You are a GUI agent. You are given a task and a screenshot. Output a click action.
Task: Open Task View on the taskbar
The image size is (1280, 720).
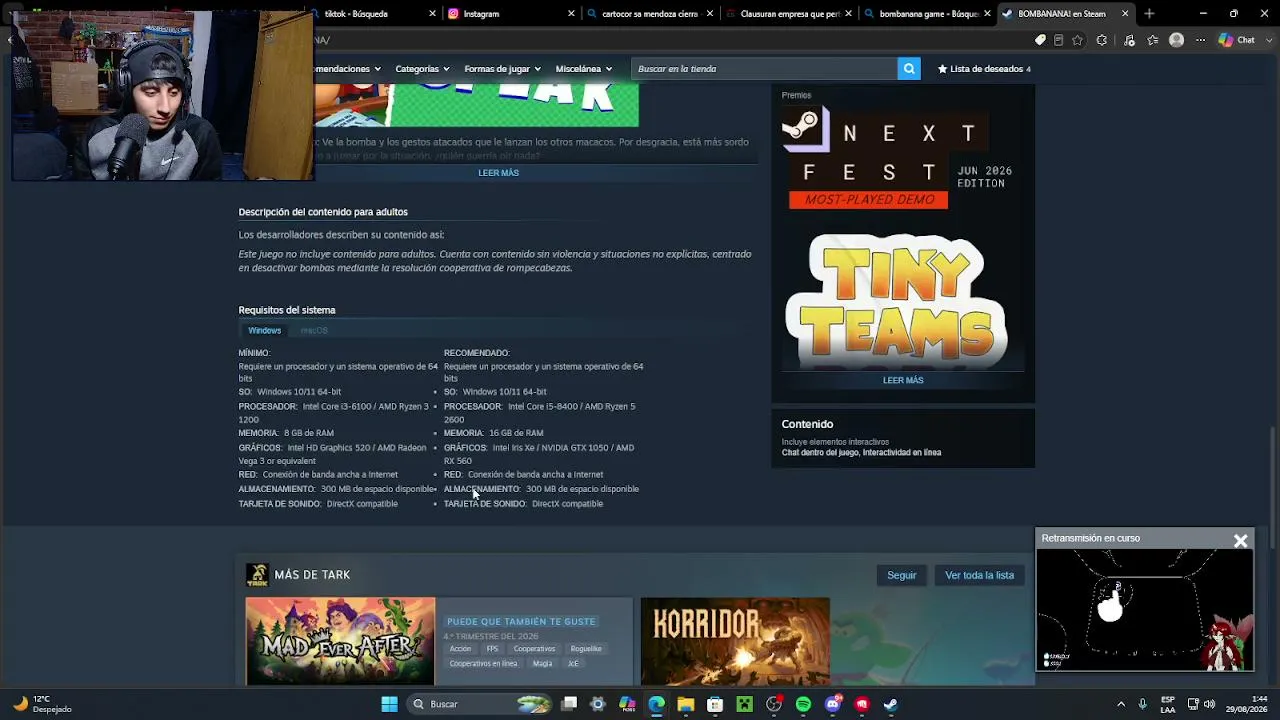[569, 704]
